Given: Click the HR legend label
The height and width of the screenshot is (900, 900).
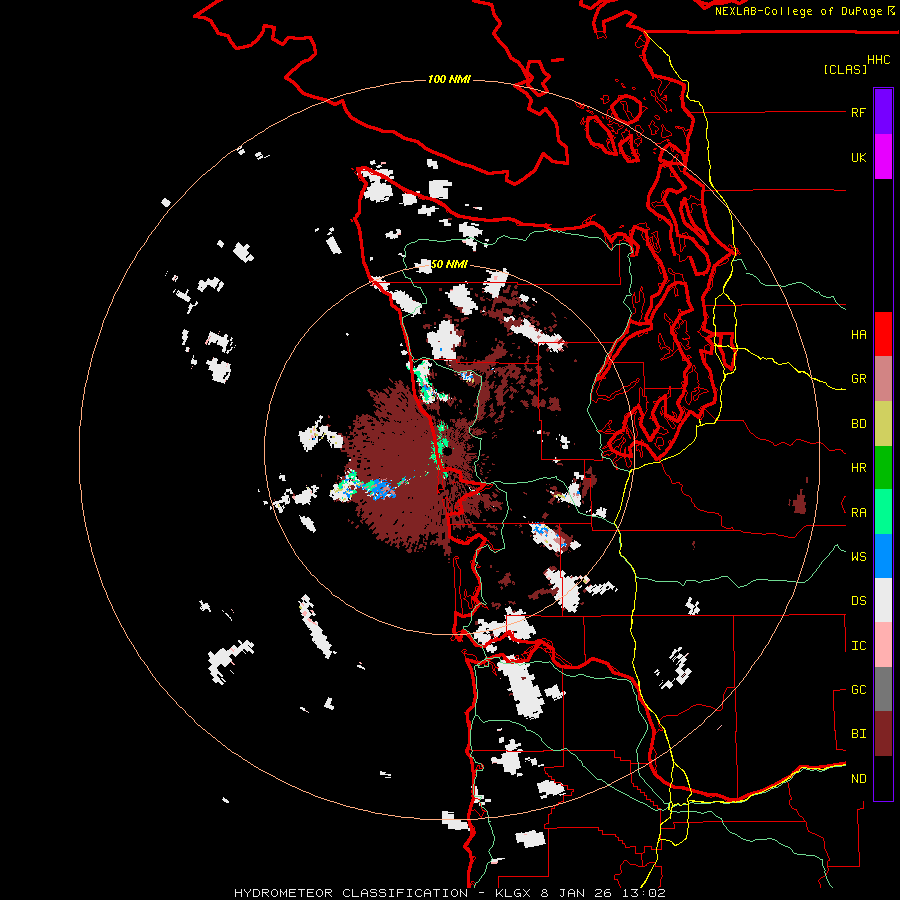Looking at the screenshot, I should pyautogui.click(x=858, y=468).
